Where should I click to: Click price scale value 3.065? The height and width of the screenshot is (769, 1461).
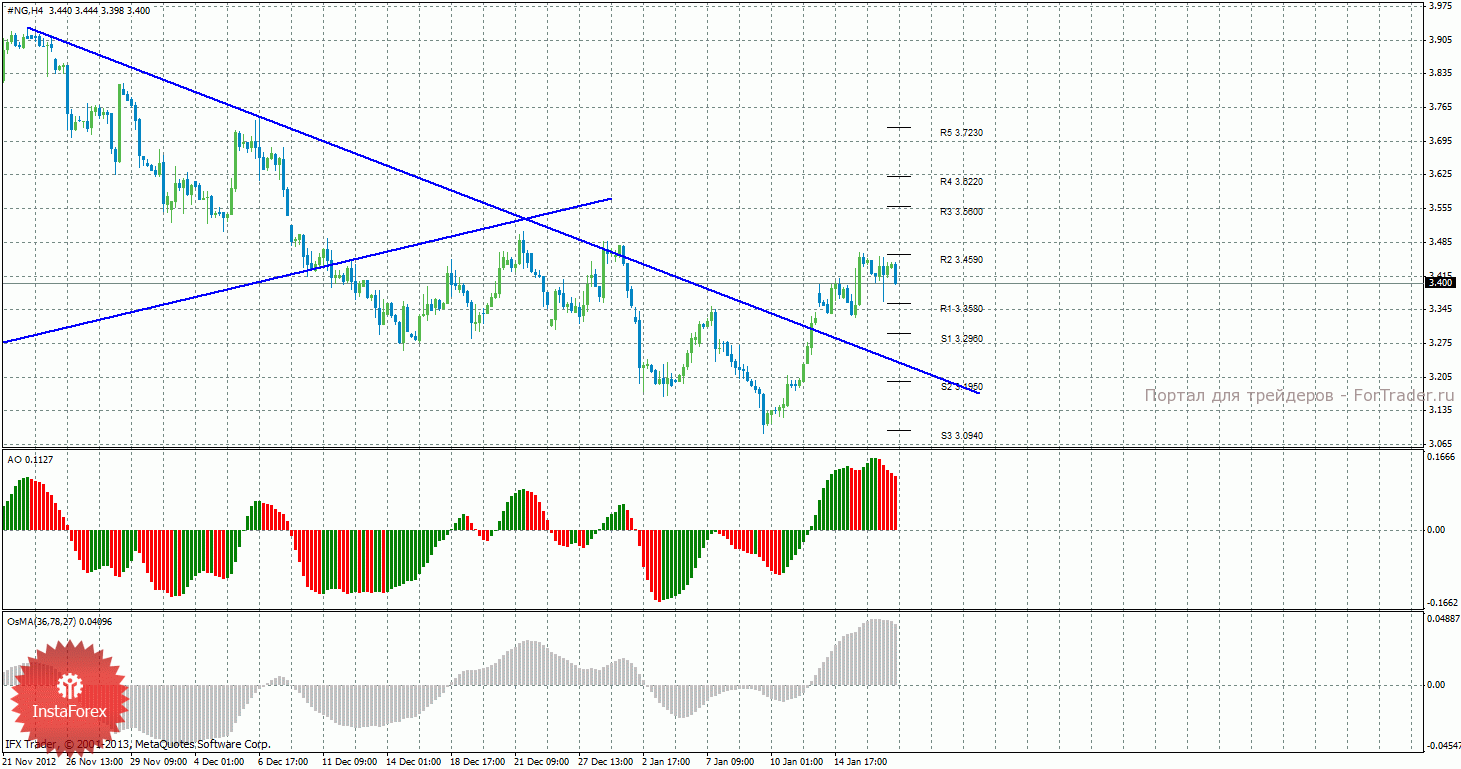click(x=1440, y=444)
